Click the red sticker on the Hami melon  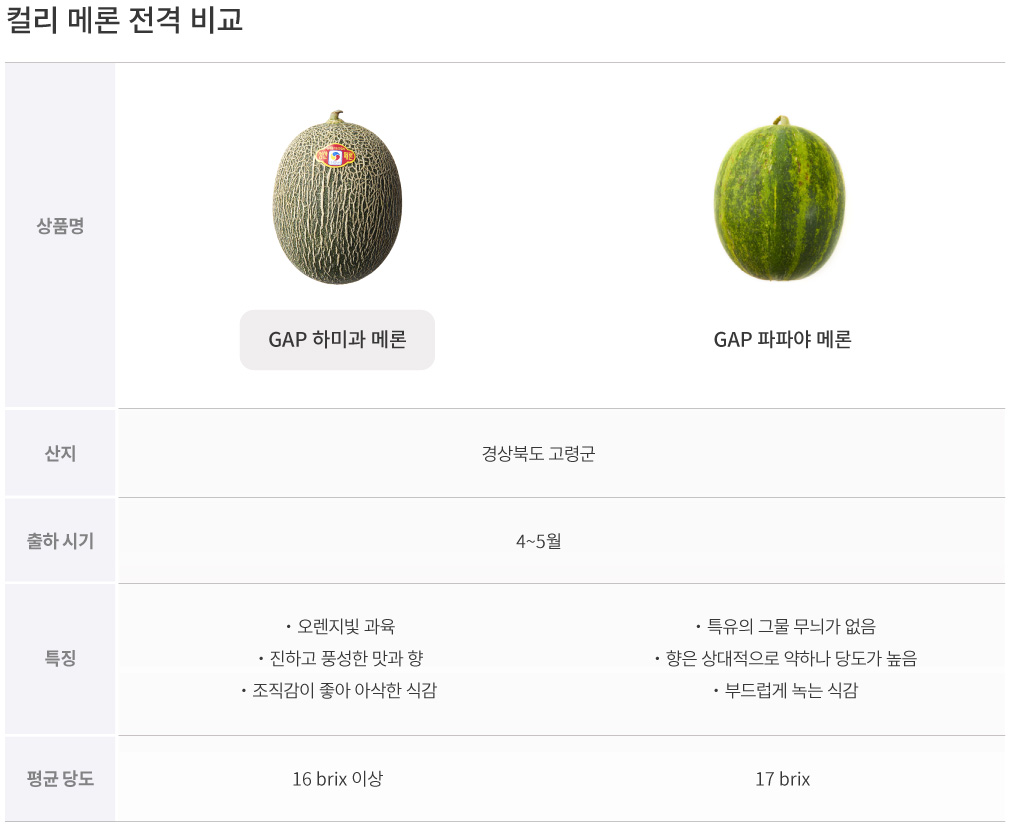pyautogui.click(x=335, y=156)
